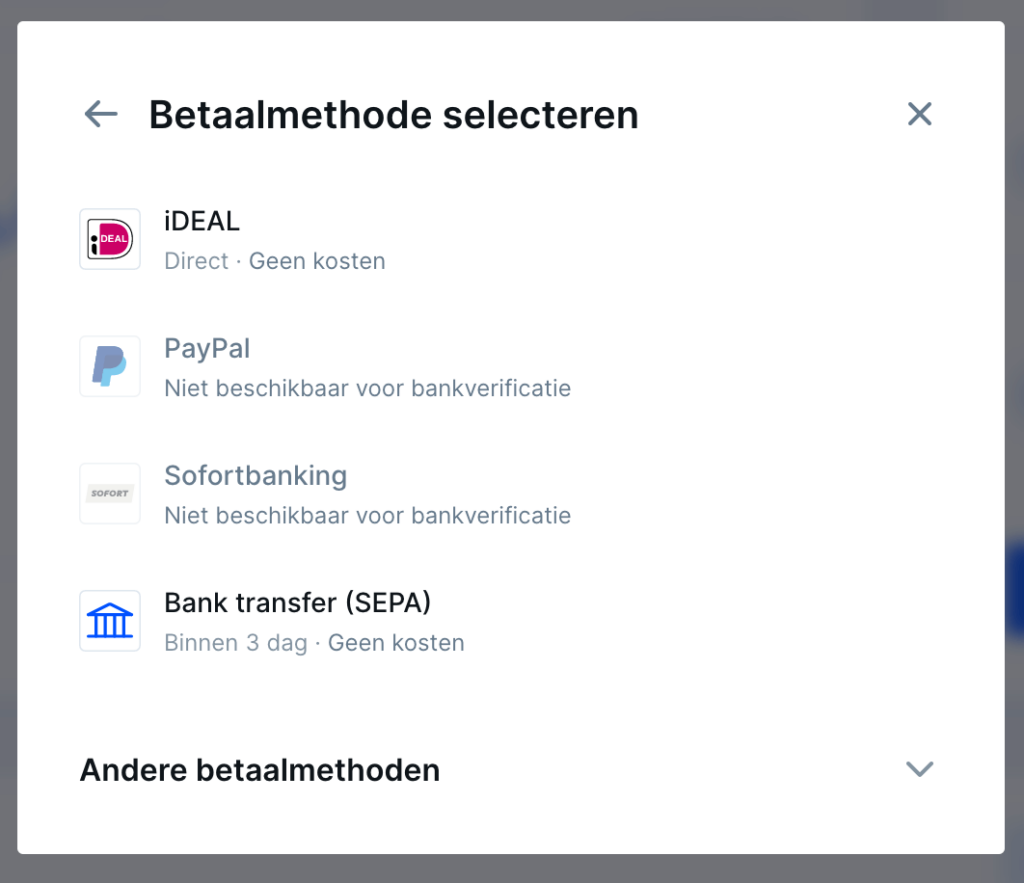Click the Sofortbanking logo

(x=109, y=493)
